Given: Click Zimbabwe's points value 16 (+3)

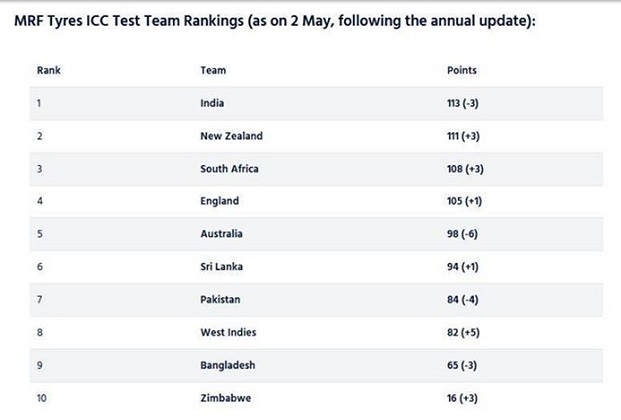Looking at the screenshot, I should [462, 398].
